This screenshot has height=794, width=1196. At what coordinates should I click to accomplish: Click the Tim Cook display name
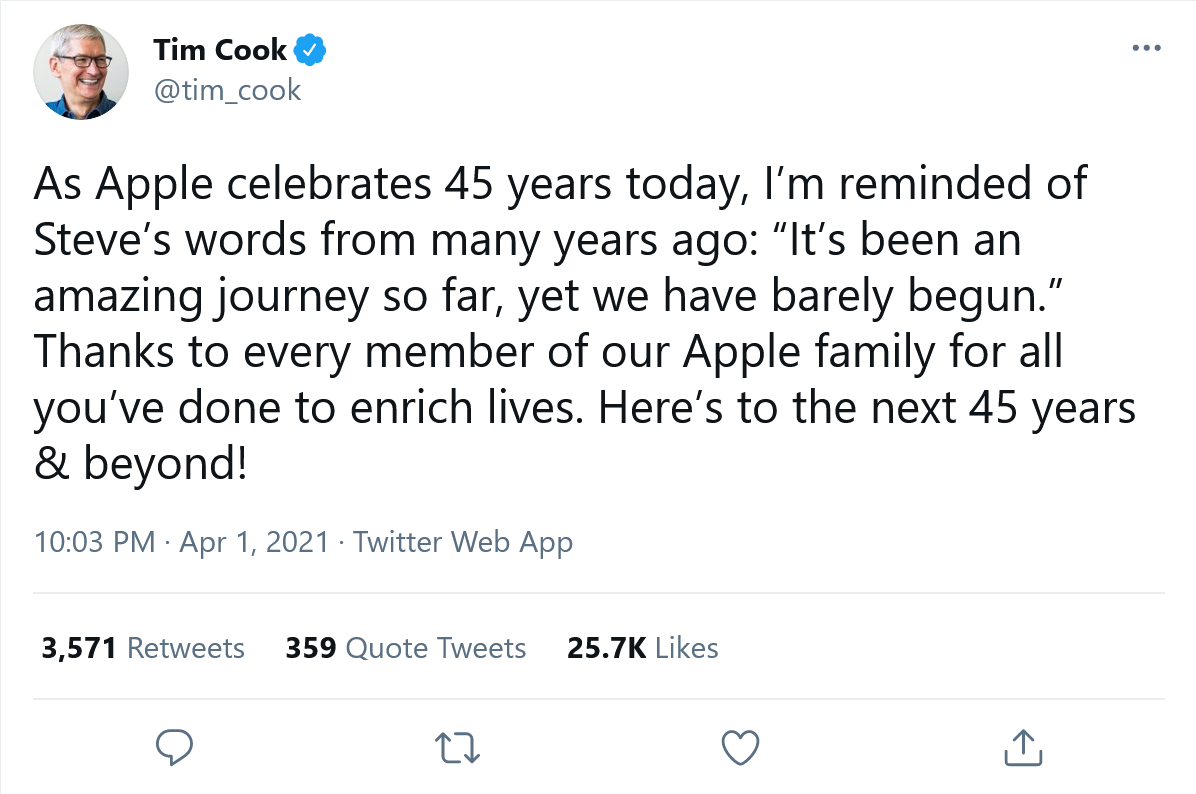[220, 49]
